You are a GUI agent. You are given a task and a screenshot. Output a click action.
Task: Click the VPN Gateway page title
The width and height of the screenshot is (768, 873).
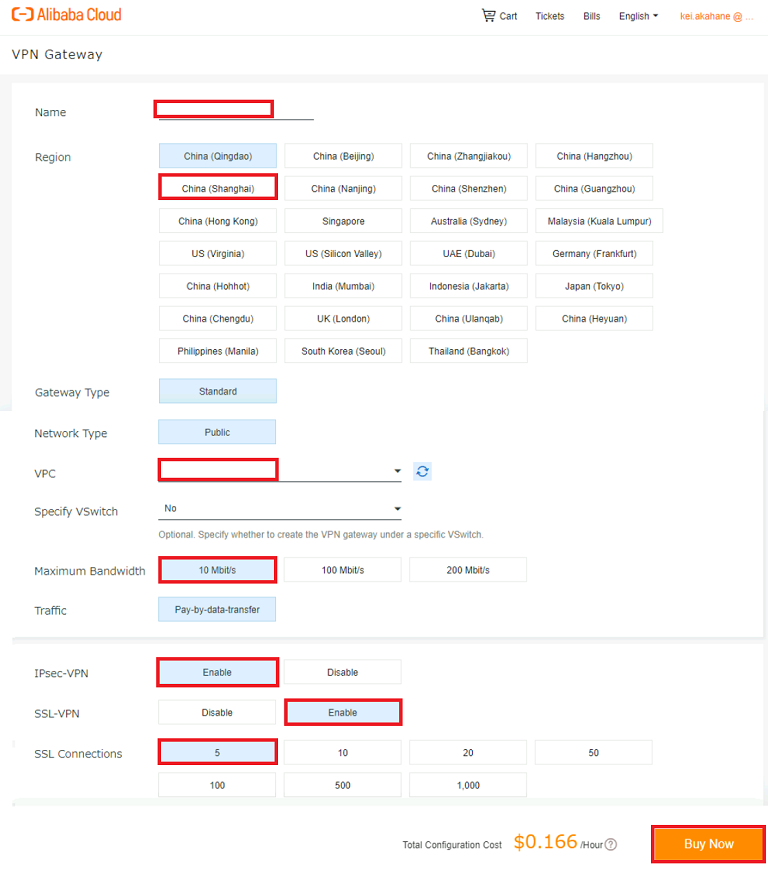tap(57, 55)
